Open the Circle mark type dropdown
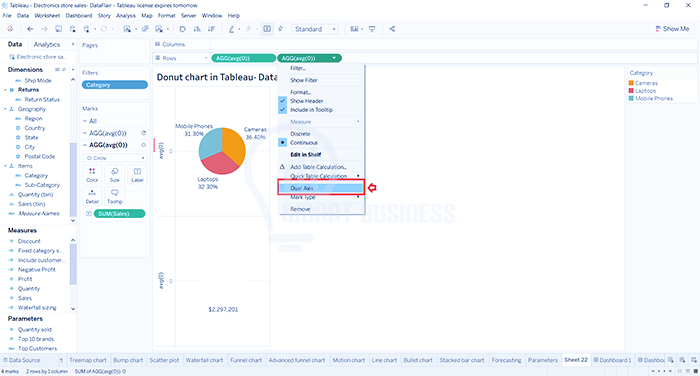The height and width of the screenshot is (376, 700). [x=115, y=158]
